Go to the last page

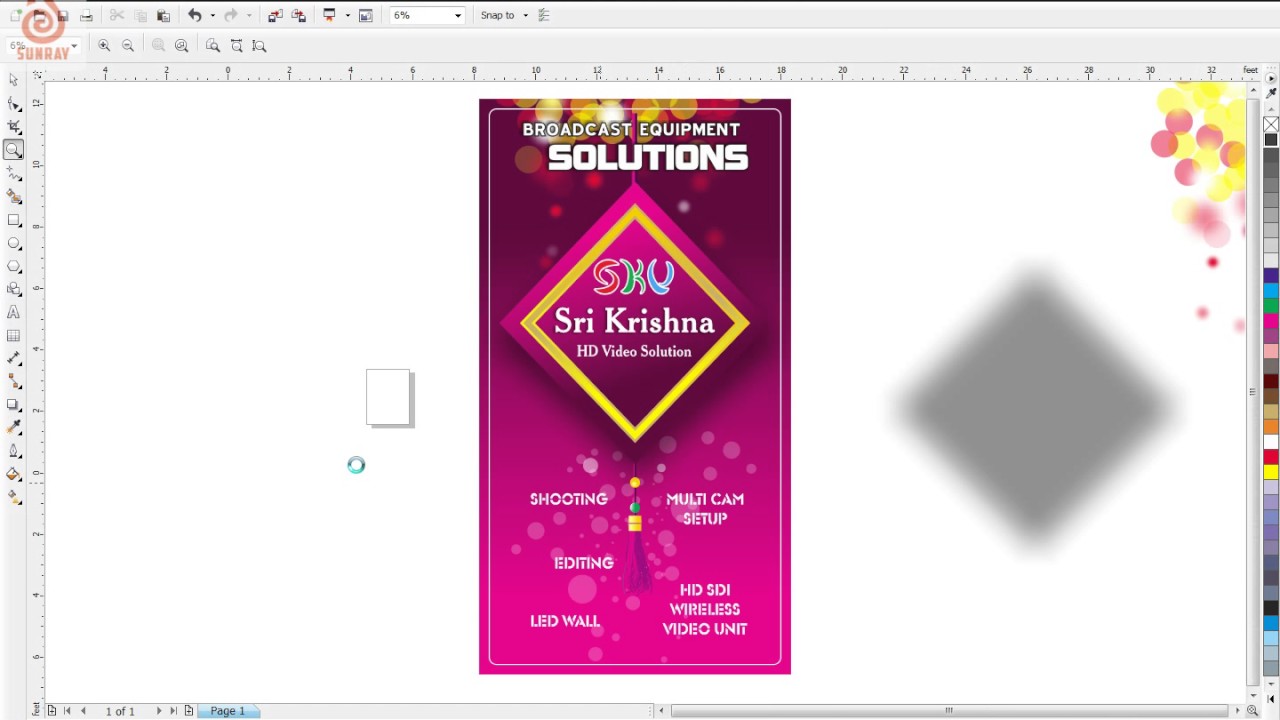(x=173, y=711)
